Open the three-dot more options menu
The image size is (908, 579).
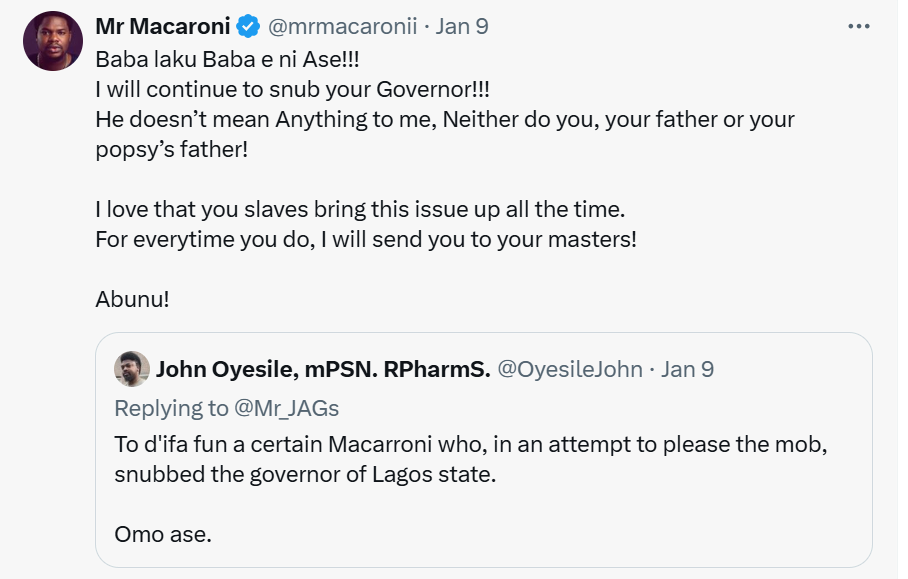858,27
